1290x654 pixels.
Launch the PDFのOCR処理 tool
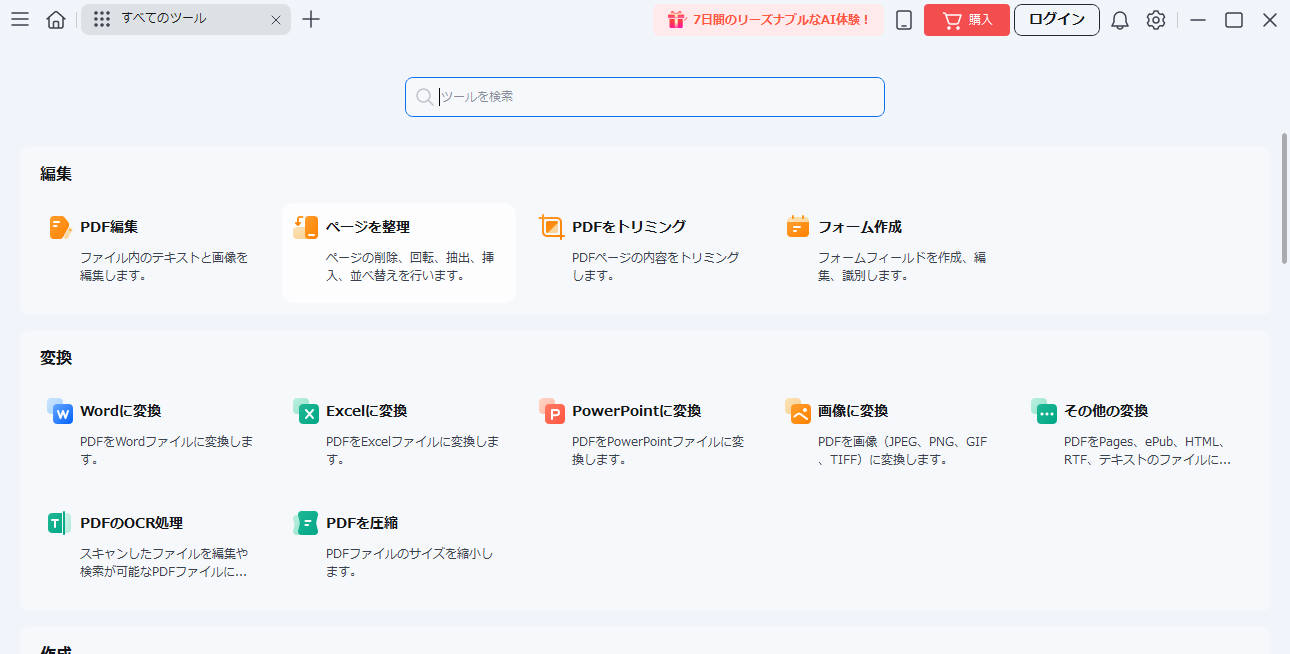(x=130, y=522)
